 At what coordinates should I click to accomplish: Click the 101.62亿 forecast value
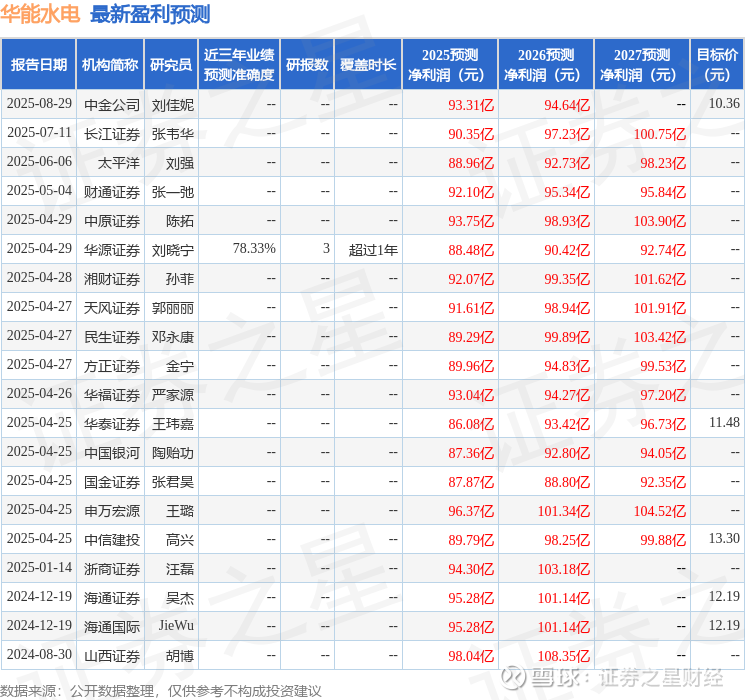(660, 279)
